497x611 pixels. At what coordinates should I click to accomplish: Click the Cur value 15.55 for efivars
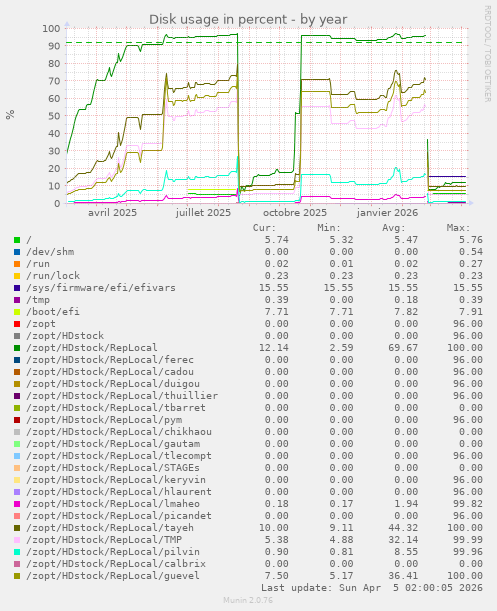pyautogui.click(x=274, y=288)
